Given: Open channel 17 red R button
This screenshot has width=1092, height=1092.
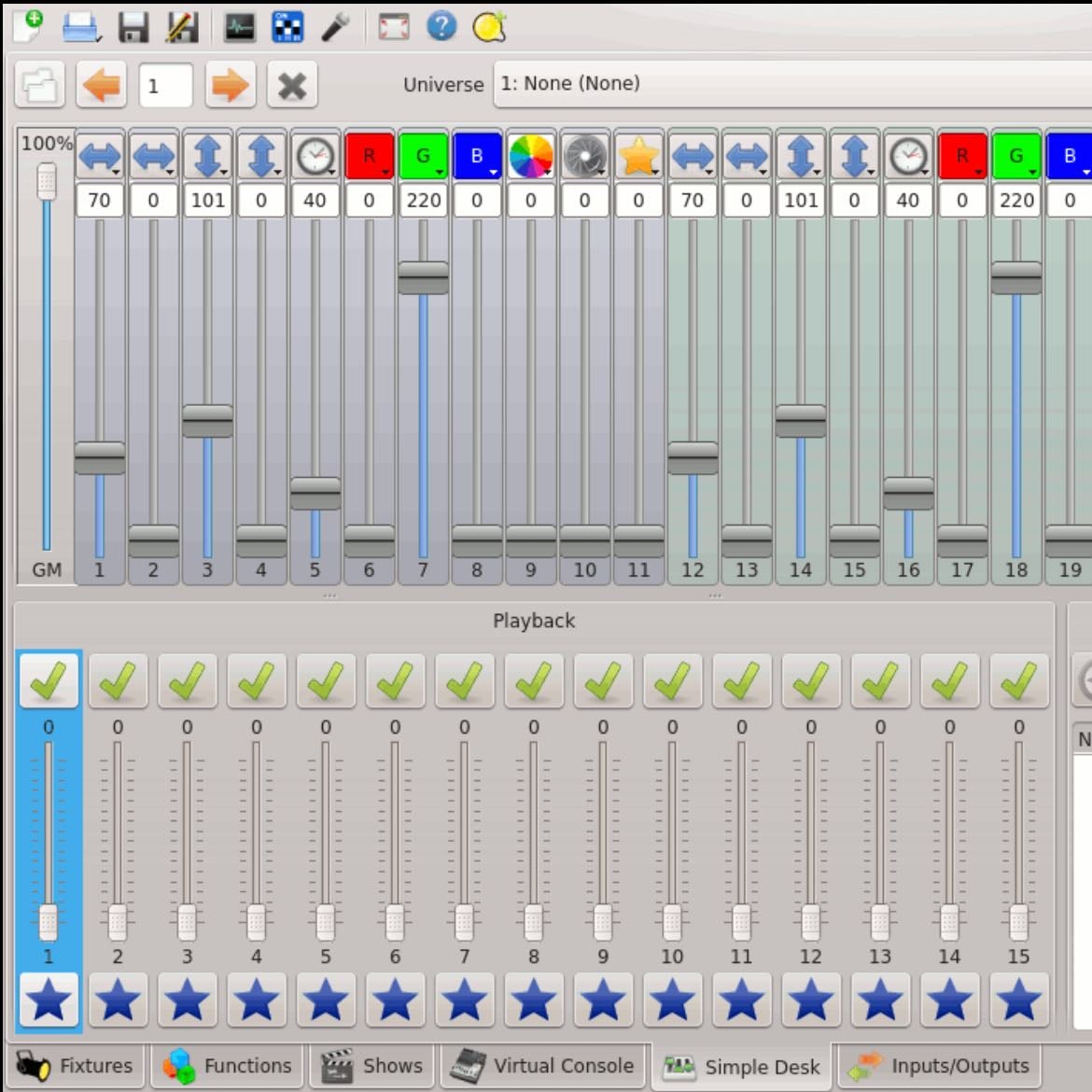Looking at the screenshot, I should (x=961, y=155).
